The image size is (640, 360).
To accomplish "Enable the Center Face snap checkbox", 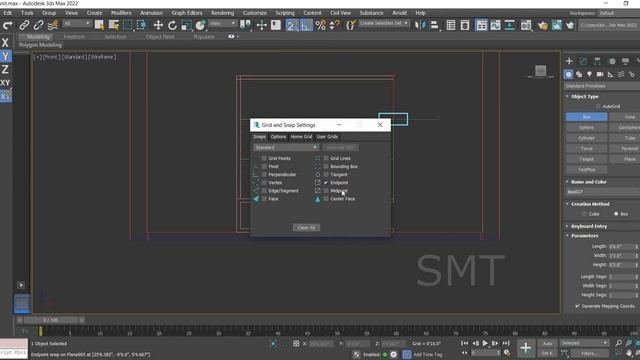I will coord(326,199).
